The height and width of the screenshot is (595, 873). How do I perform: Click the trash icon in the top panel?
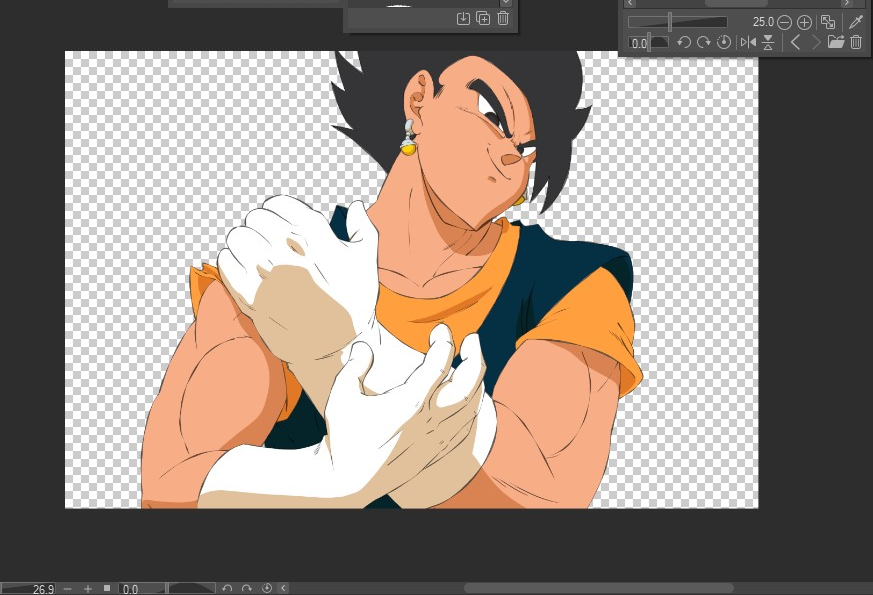pos(503,18)
